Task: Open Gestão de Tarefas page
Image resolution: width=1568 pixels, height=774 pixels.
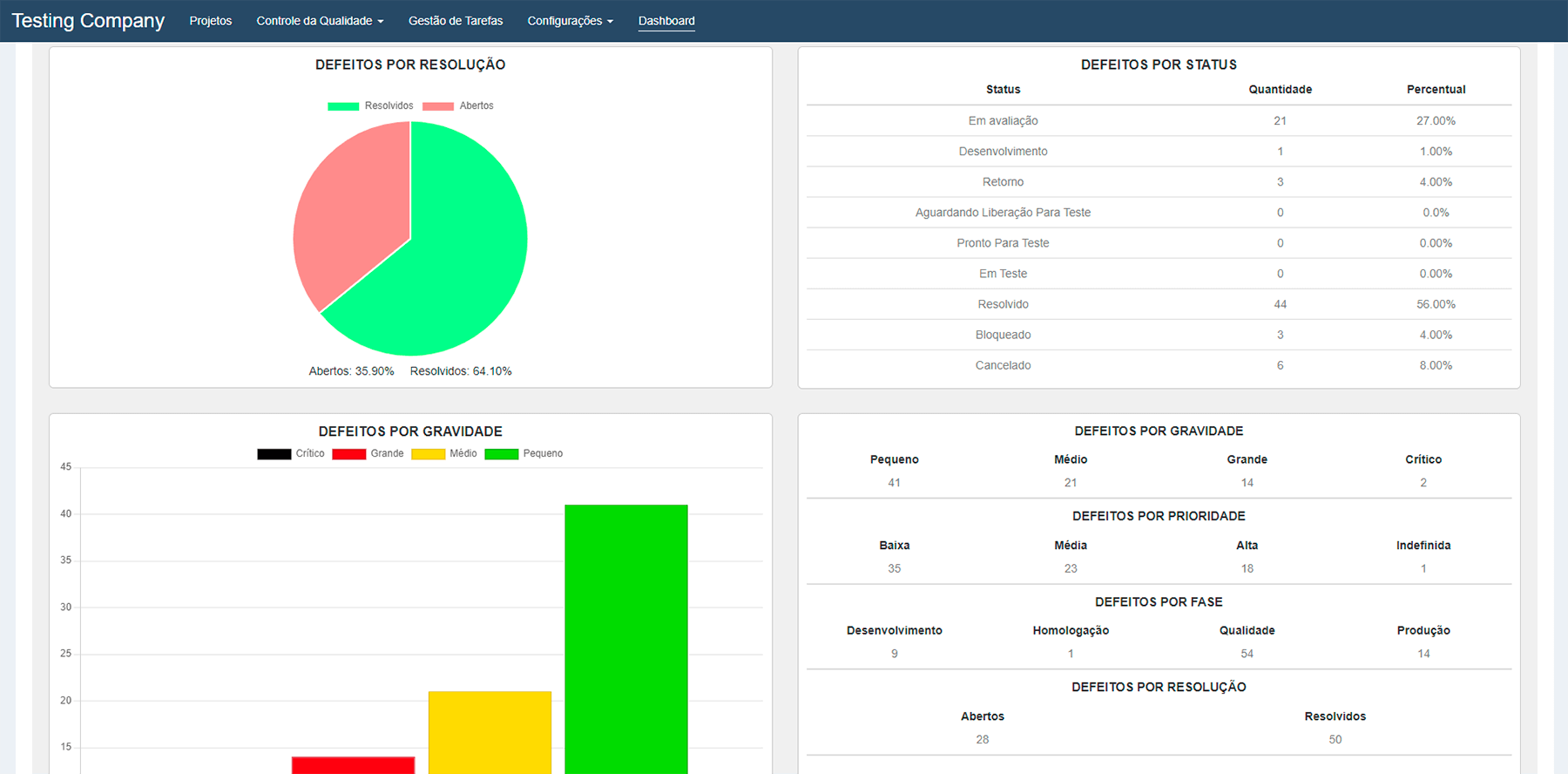Action: tap(455, 21)
